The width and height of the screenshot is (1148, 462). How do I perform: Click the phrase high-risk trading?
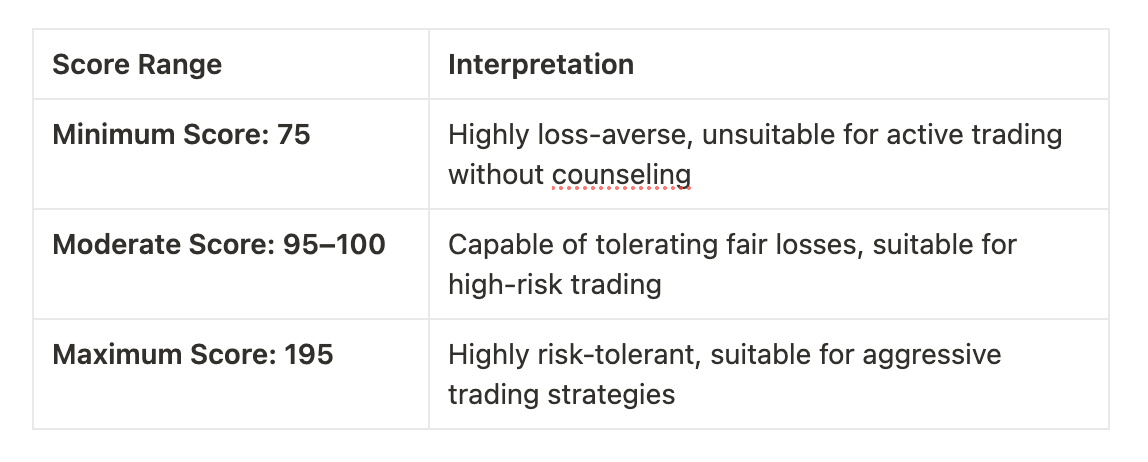click(554, 284)
